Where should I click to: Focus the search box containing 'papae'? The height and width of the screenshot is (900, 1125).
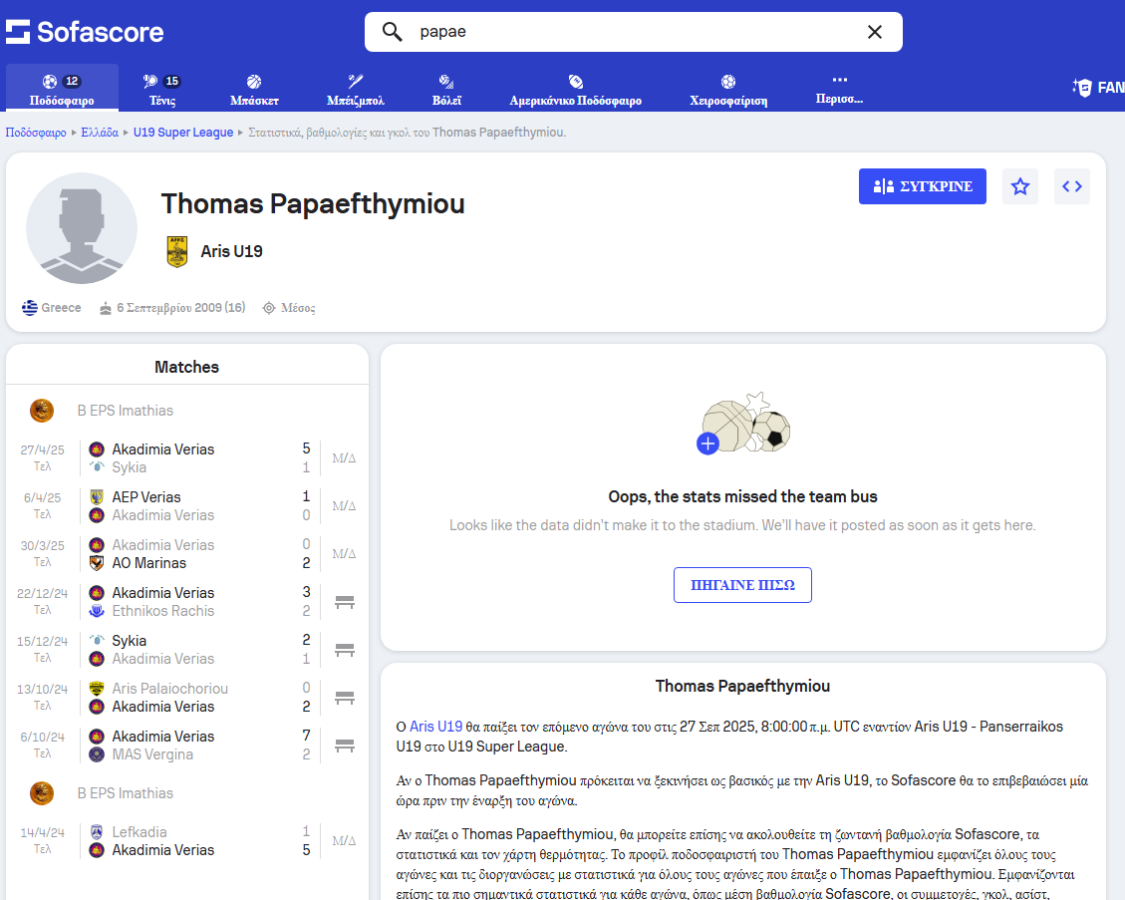pos(633,32)
